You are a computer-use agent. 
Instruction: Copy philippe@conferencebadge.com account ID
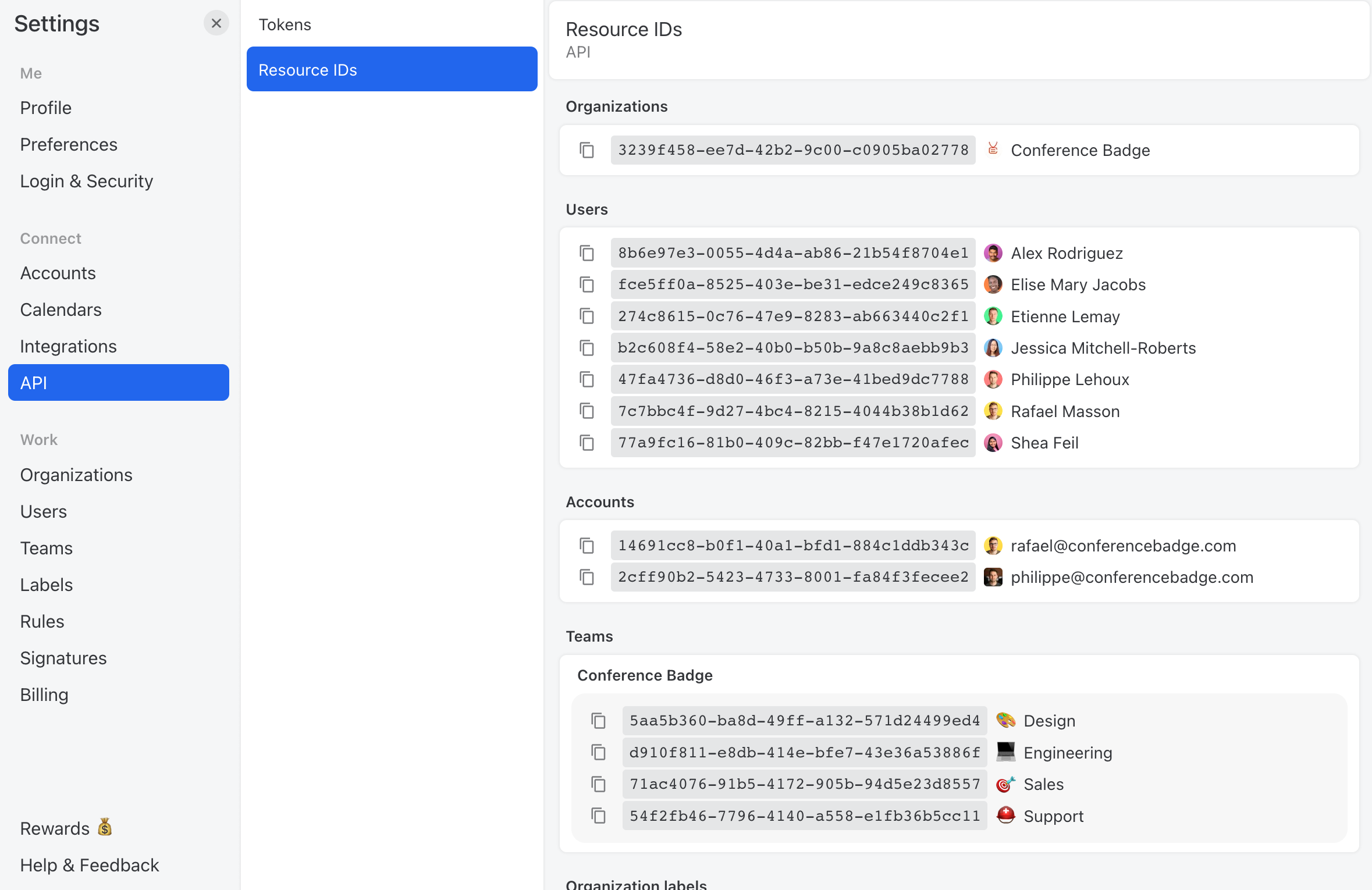click(x=586, y=577)
